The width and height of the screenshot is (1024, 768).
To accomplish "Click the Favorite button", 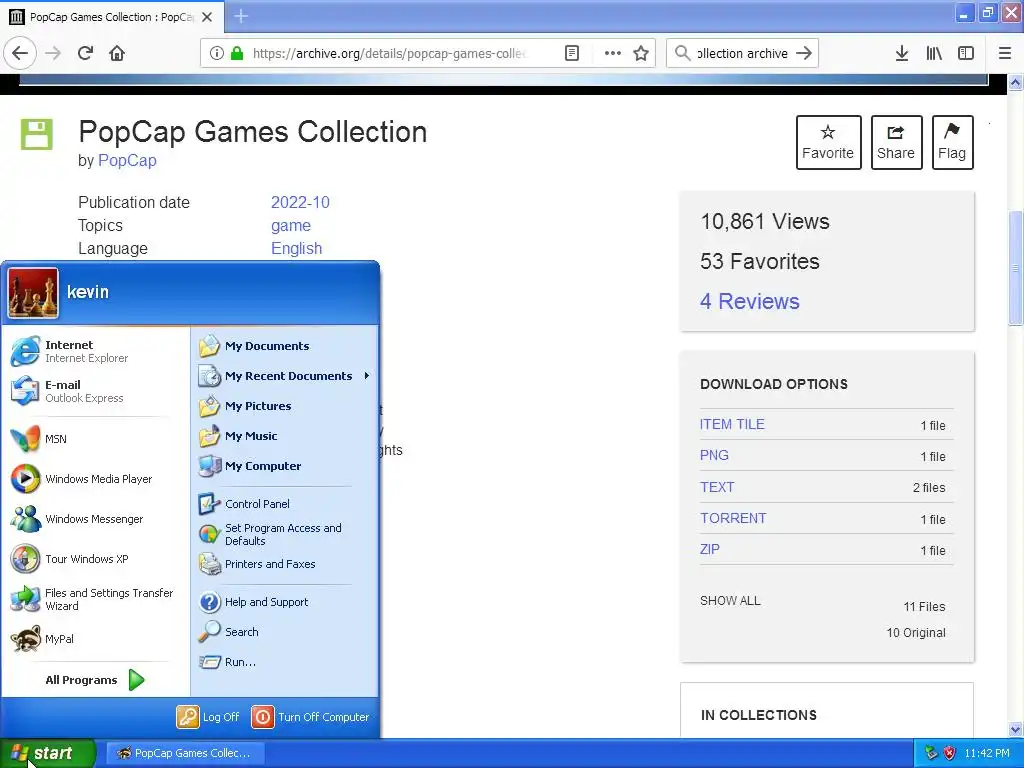I will point(828,142).
